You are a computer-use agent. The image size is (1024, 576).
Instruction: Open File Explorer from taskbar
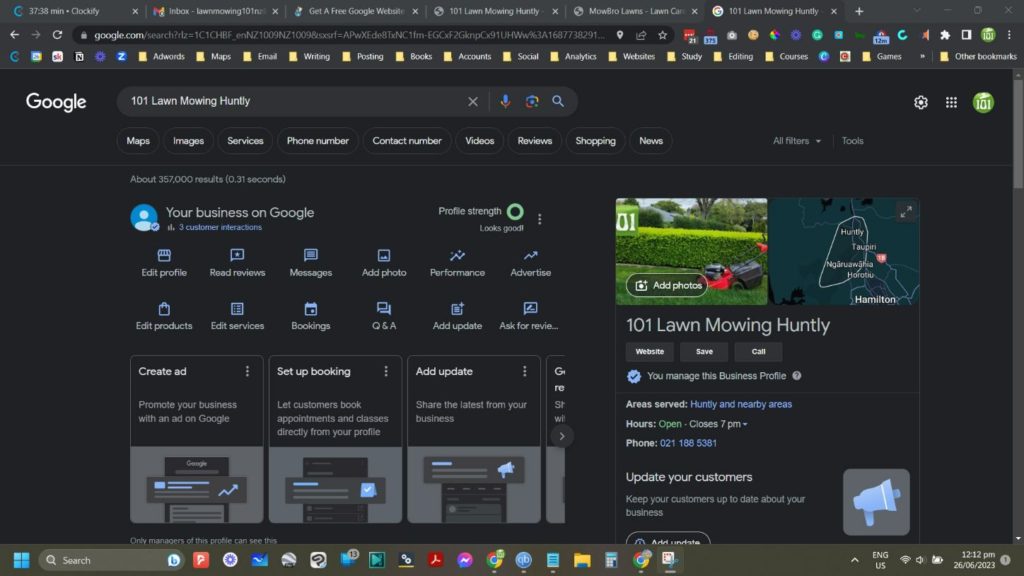coord(582,560)
